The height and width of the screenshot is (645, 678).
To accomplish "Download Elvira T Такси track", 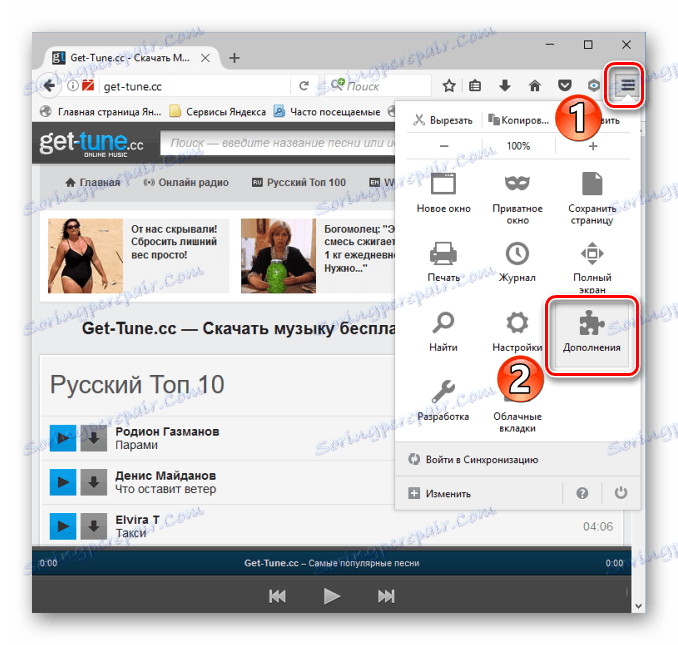I will pyautogui.click(x=93, y=526).
